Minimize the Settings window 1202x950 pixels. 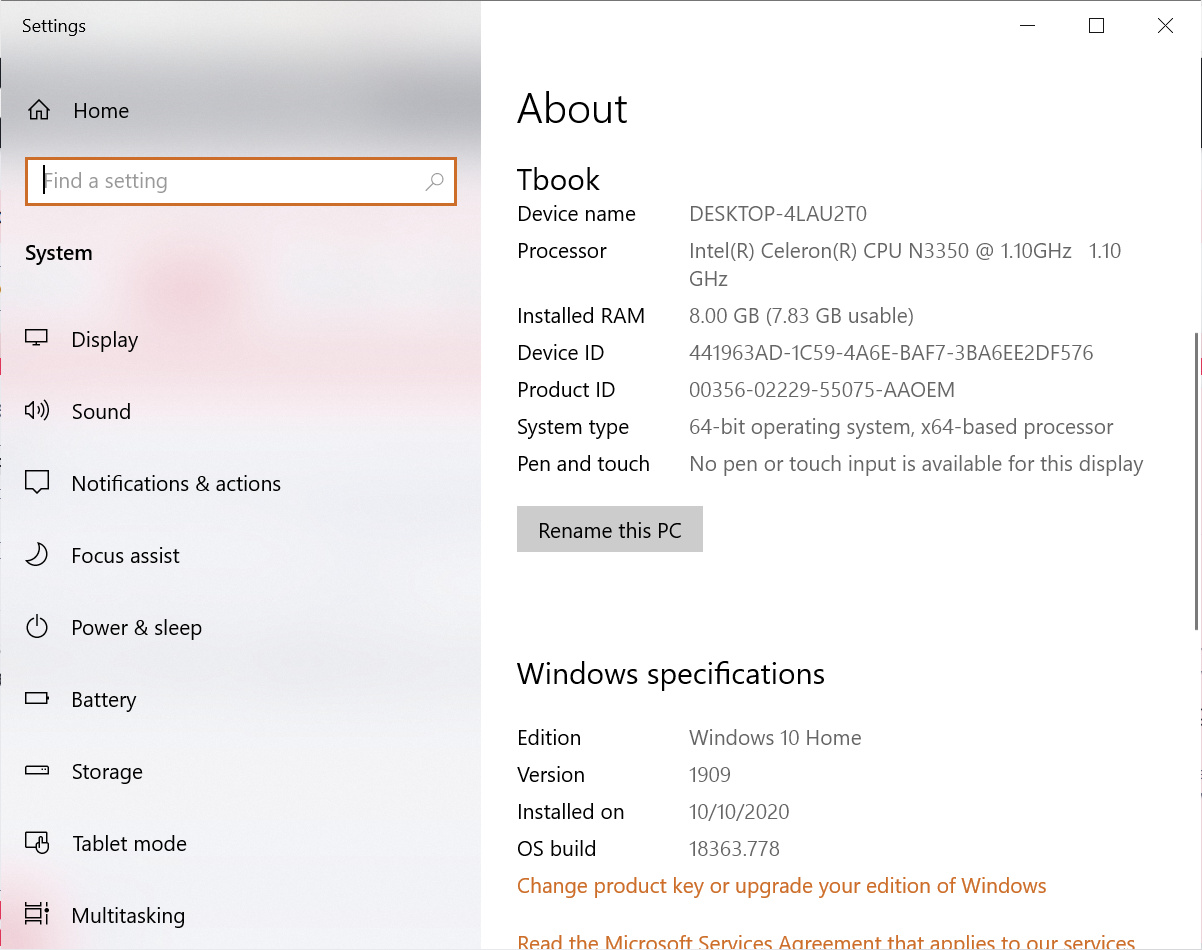point(1027,26)
